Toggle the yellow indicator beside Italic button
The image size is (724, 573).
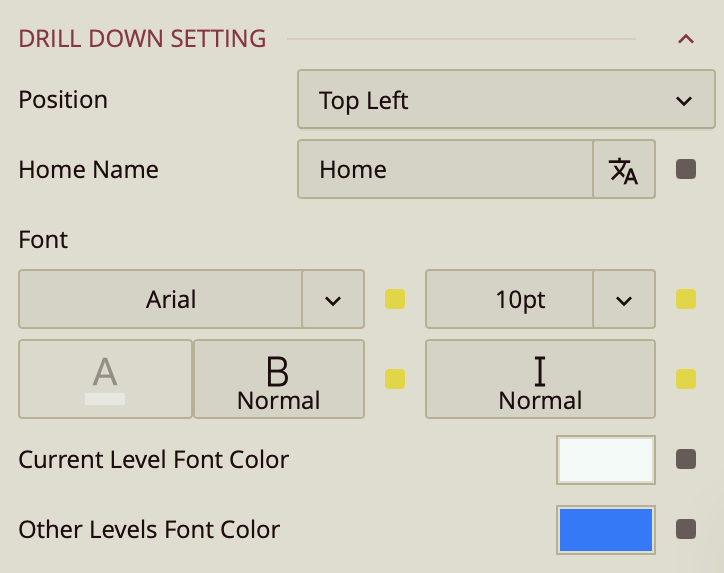tap(686, 379)
